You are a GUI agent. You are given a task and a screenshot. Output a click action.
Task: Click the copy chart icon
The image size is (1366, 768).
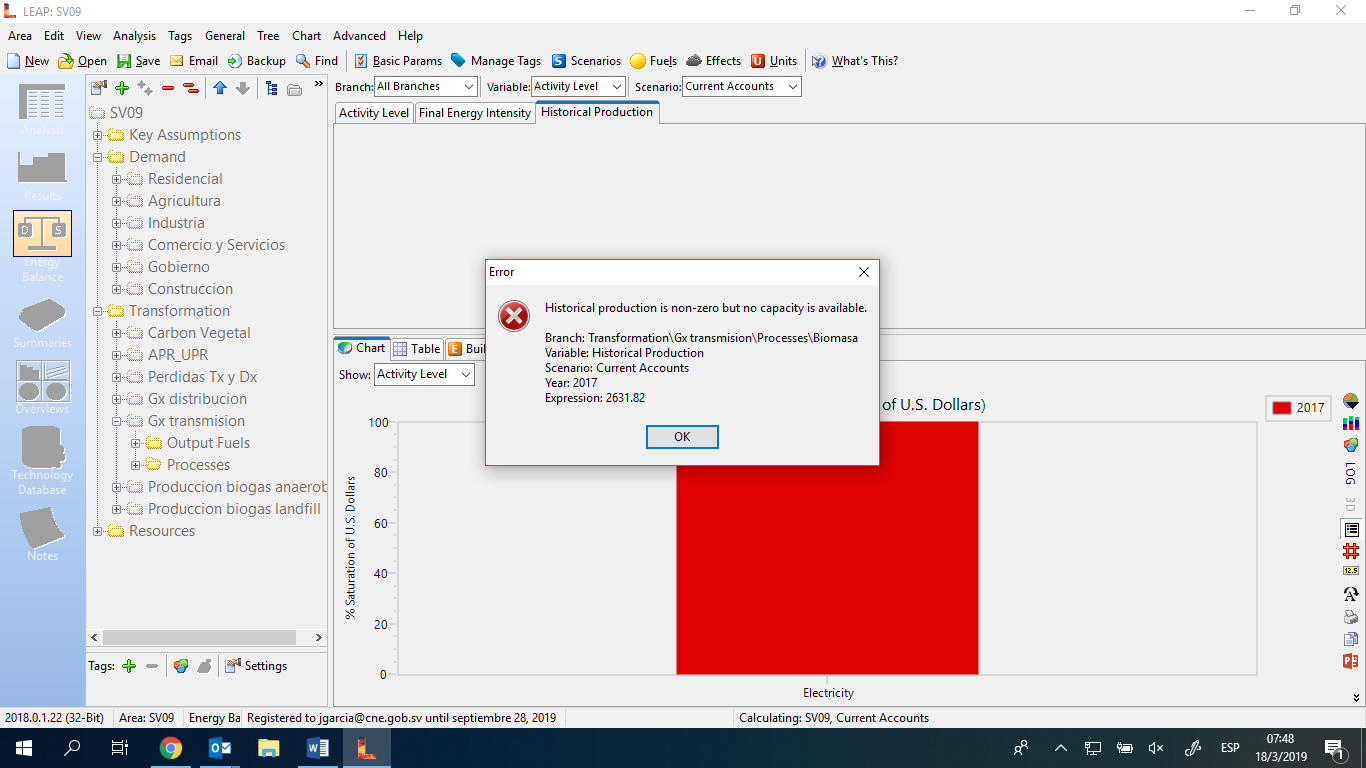tap(1351, 639)
